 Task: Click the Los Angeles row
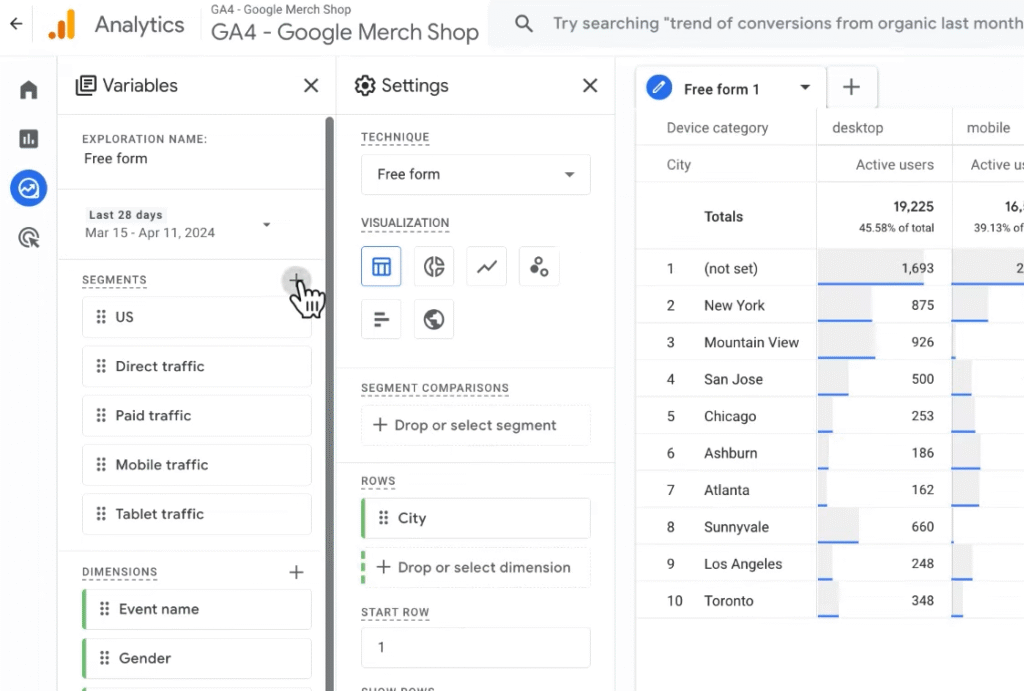830,564
